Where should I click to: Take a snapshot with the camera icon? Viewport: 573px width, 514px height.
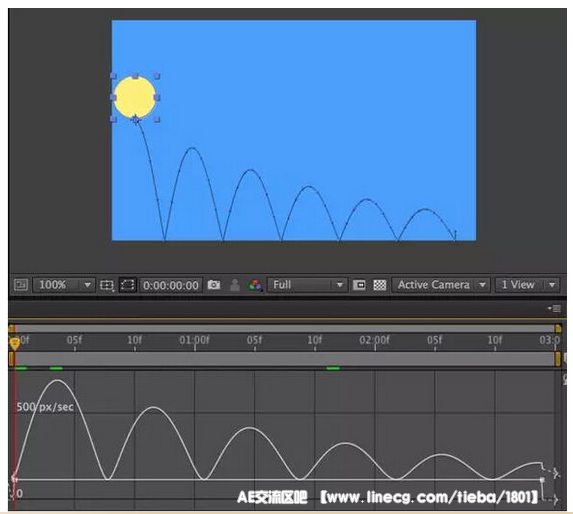click(x=214, y=285)
